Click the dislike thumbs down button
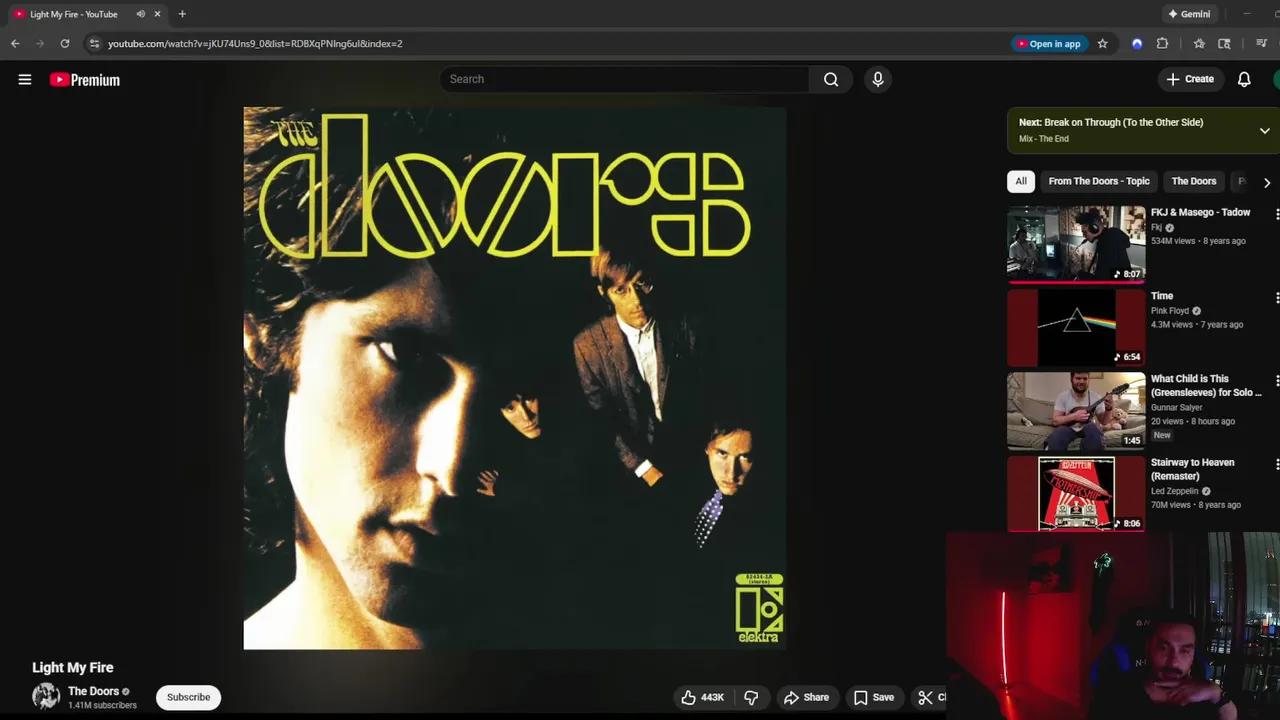This screenshot has width=1280, height=720. coord(752,697)
